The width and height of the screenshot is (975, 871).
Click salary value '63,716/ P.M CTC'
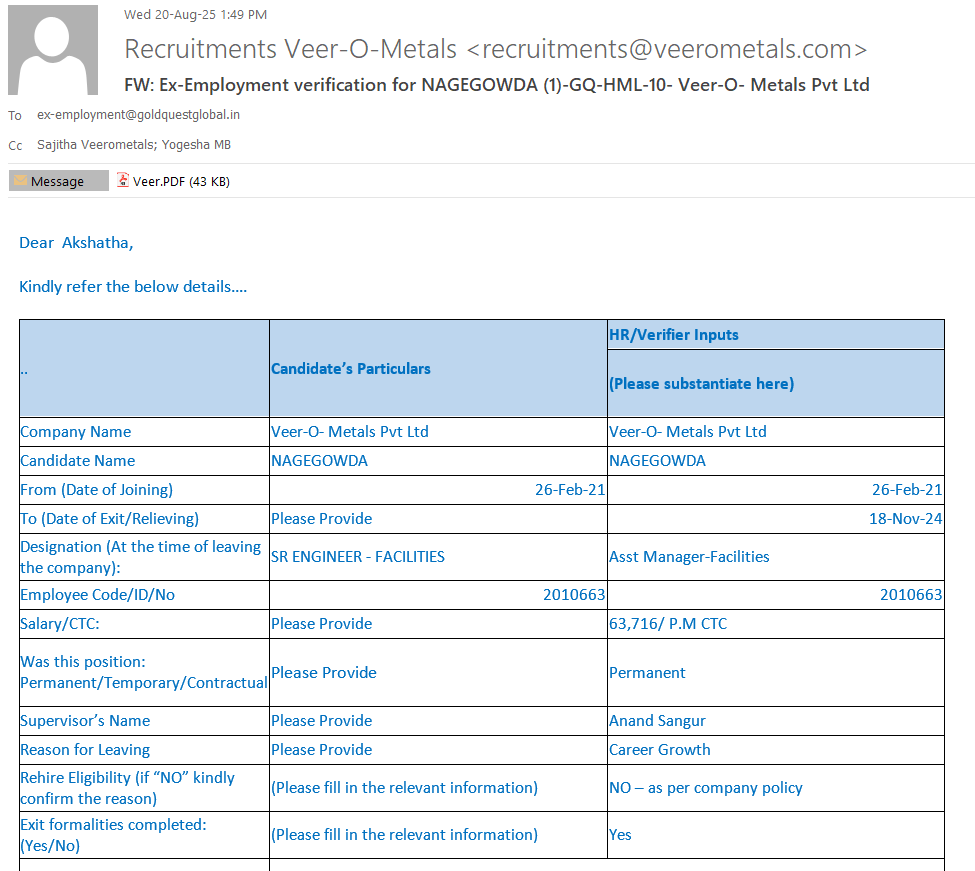(x=668, y=624)
